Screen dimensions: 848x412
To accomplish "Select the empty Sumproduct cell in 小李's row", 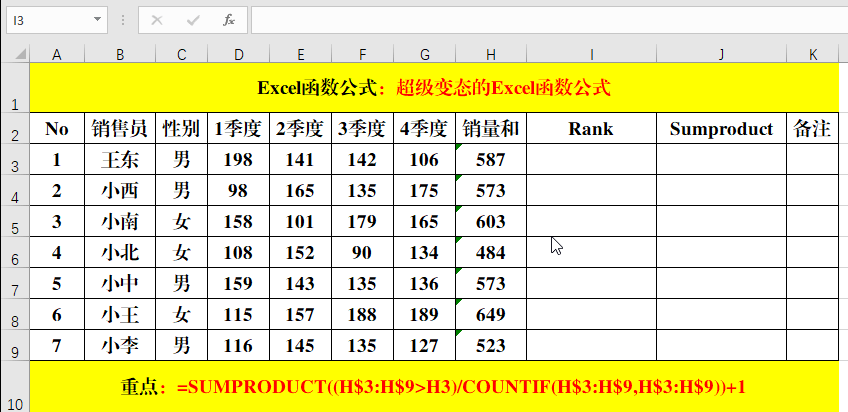I will click(x=721, y=345).
